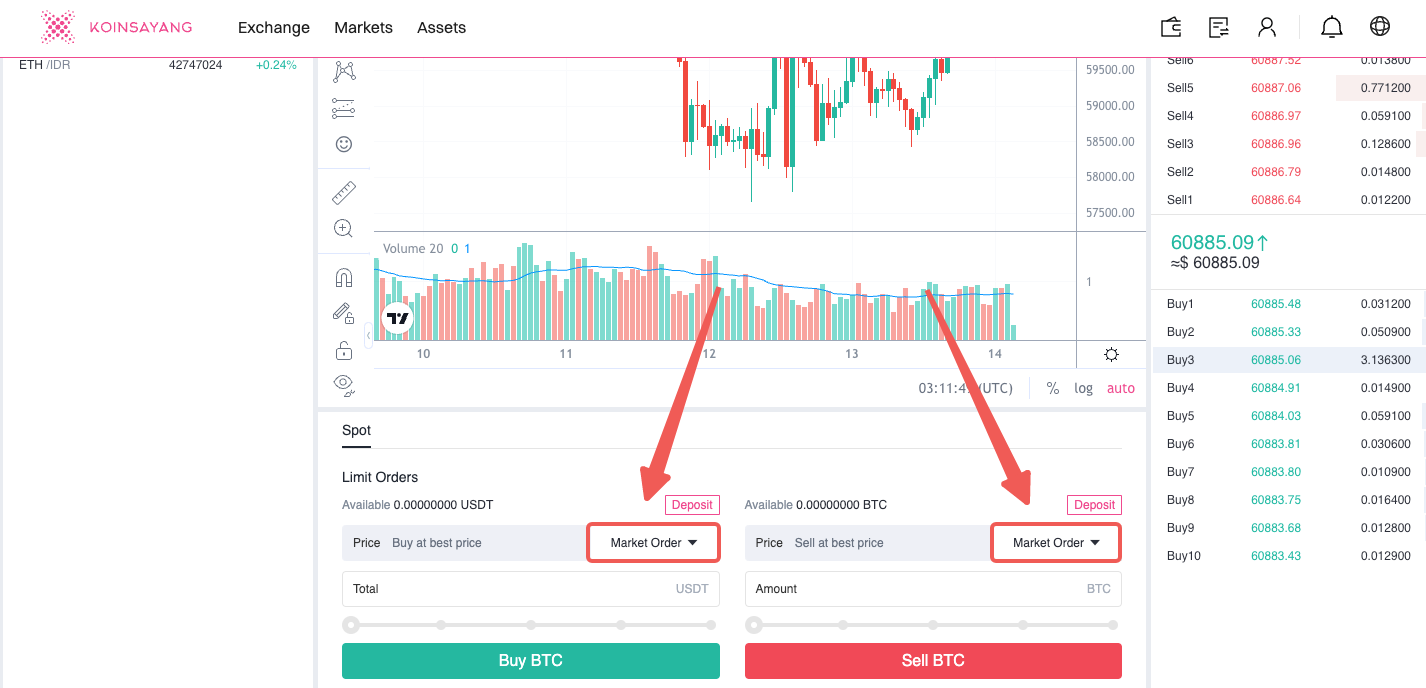Image resolution: width=1426 pixels, height=688 pixels.
Task: Hide all drawings with eye icon
Action: click(344, 383)
